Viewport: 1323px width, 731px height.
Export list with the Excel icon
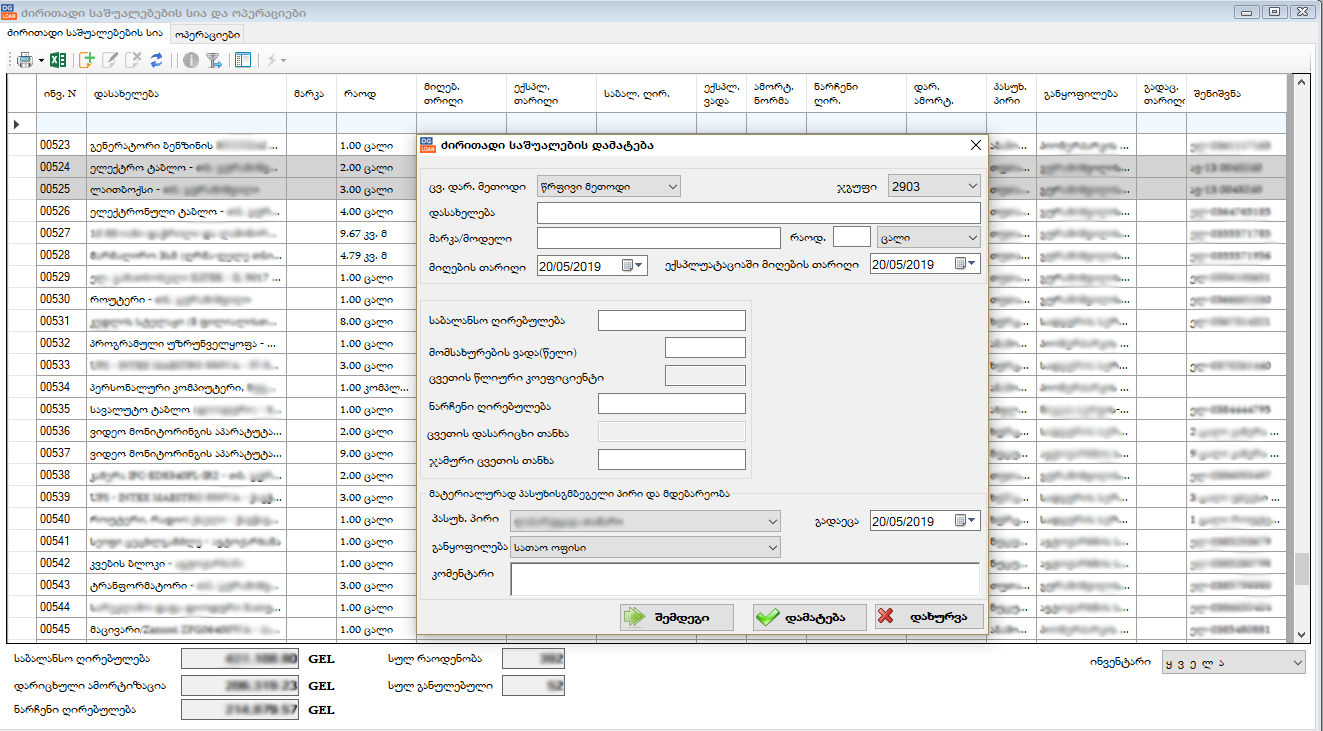[x=58, y=60]
